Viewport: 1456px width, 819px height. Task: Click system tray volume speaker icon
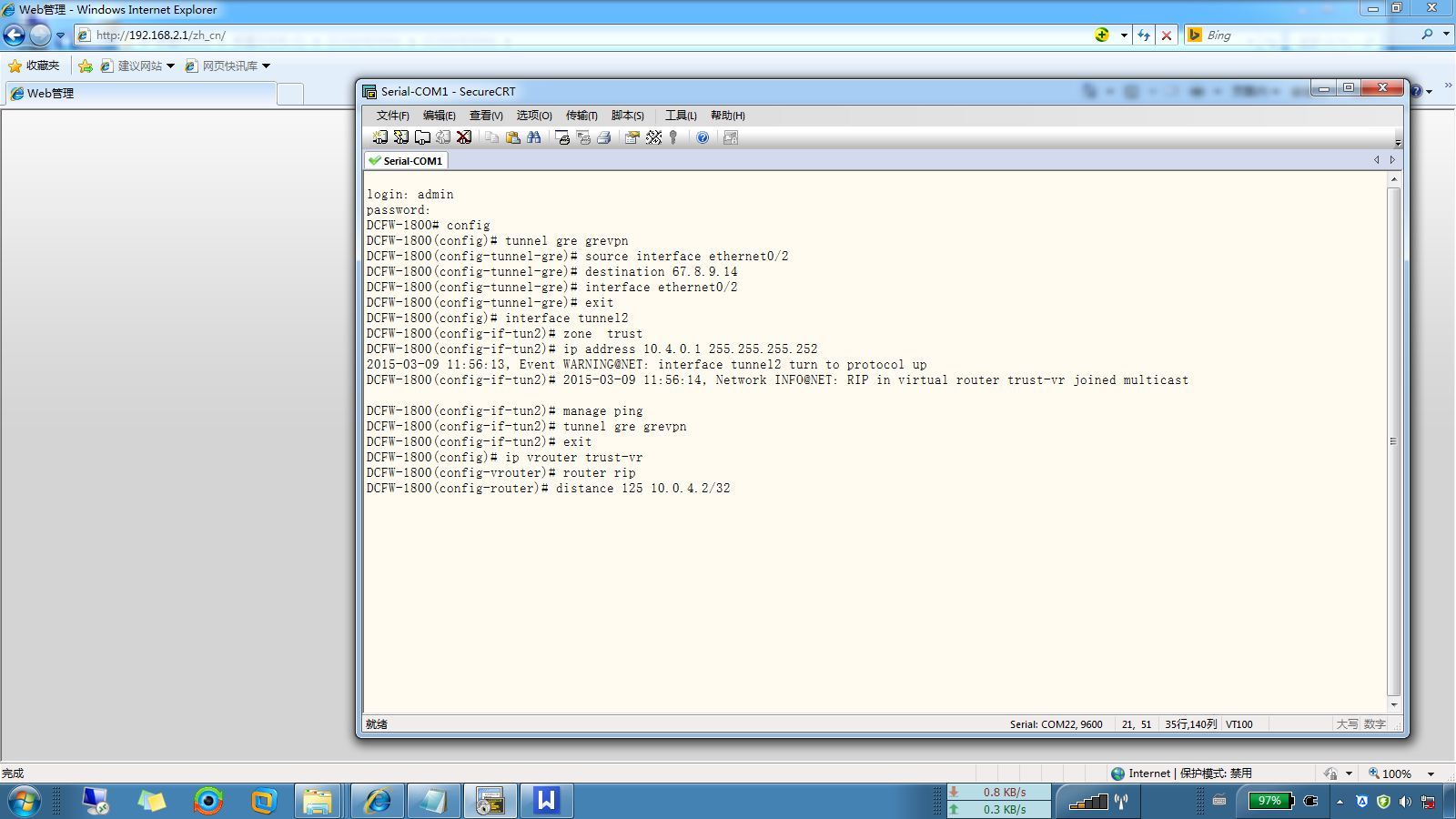(1406, 802)
